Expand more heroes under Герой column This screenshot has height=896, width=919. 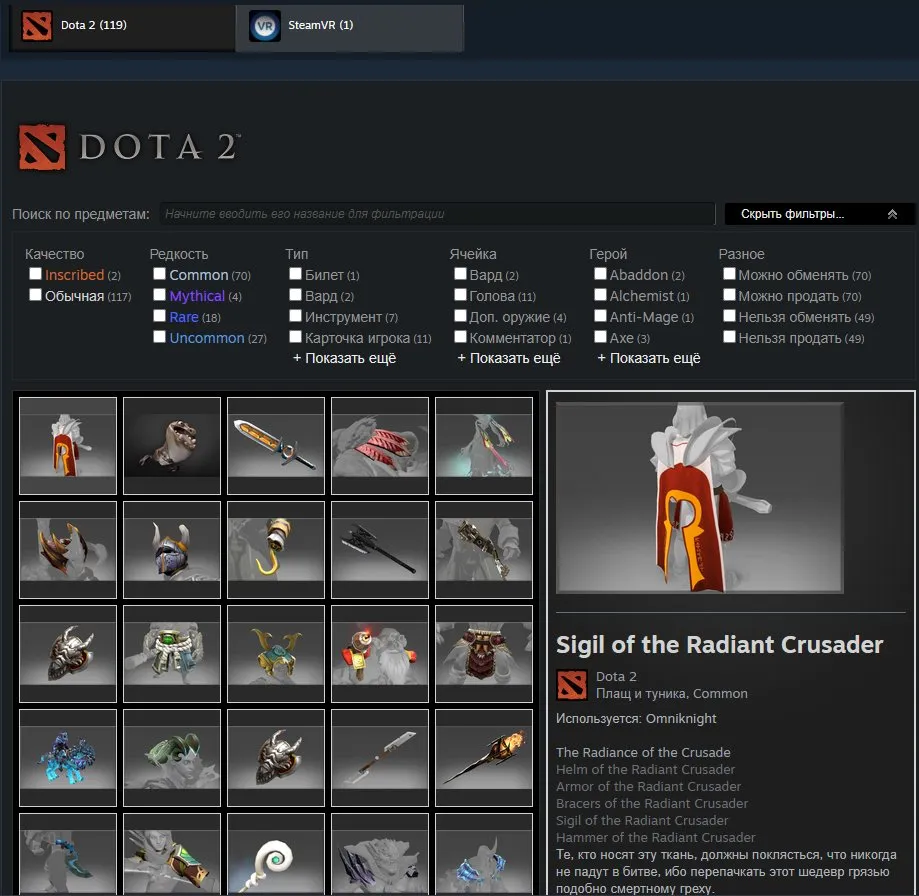point(649,358)
